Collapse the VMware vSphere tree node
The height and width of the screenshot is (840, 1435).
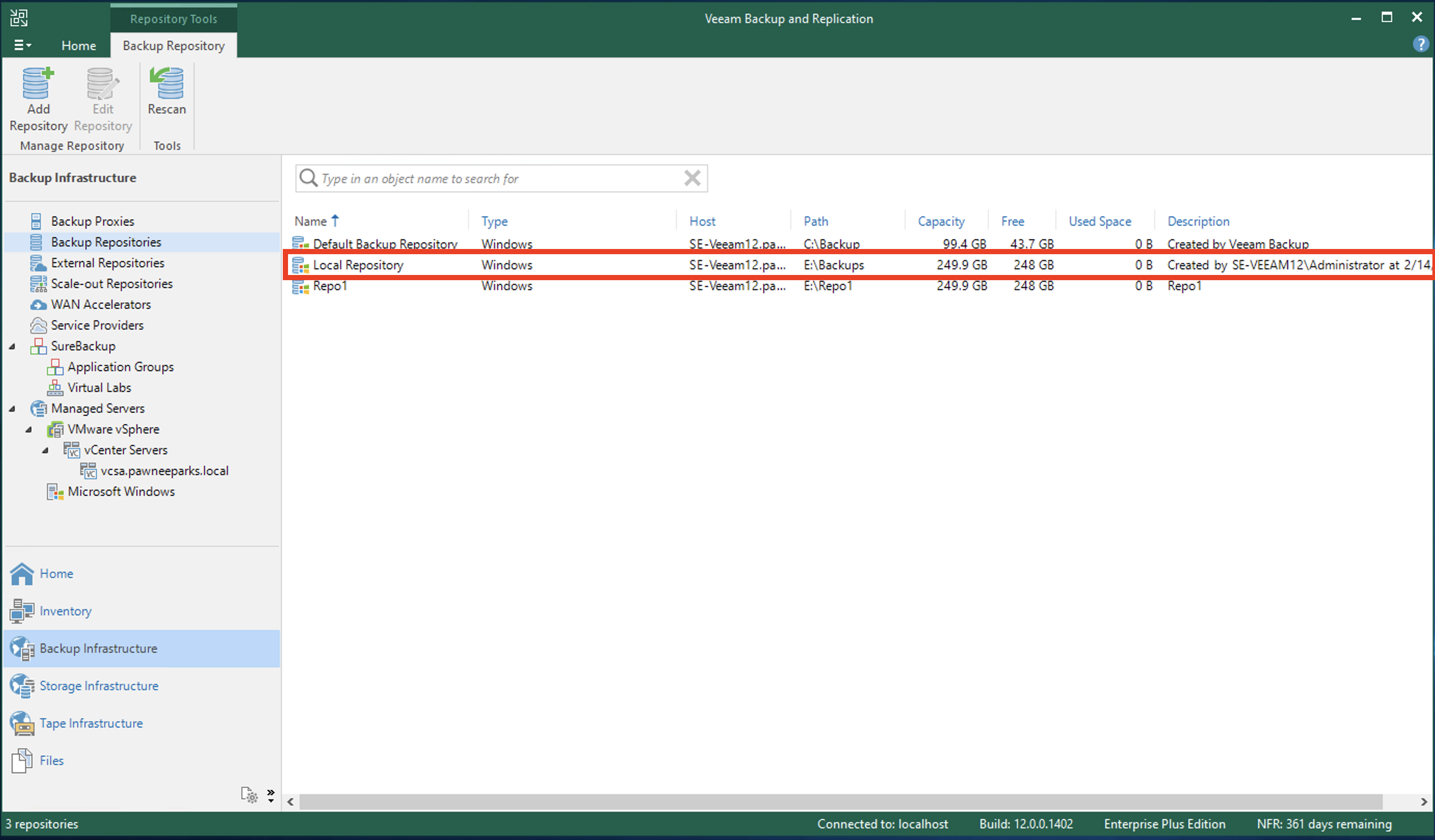(29, 429)
